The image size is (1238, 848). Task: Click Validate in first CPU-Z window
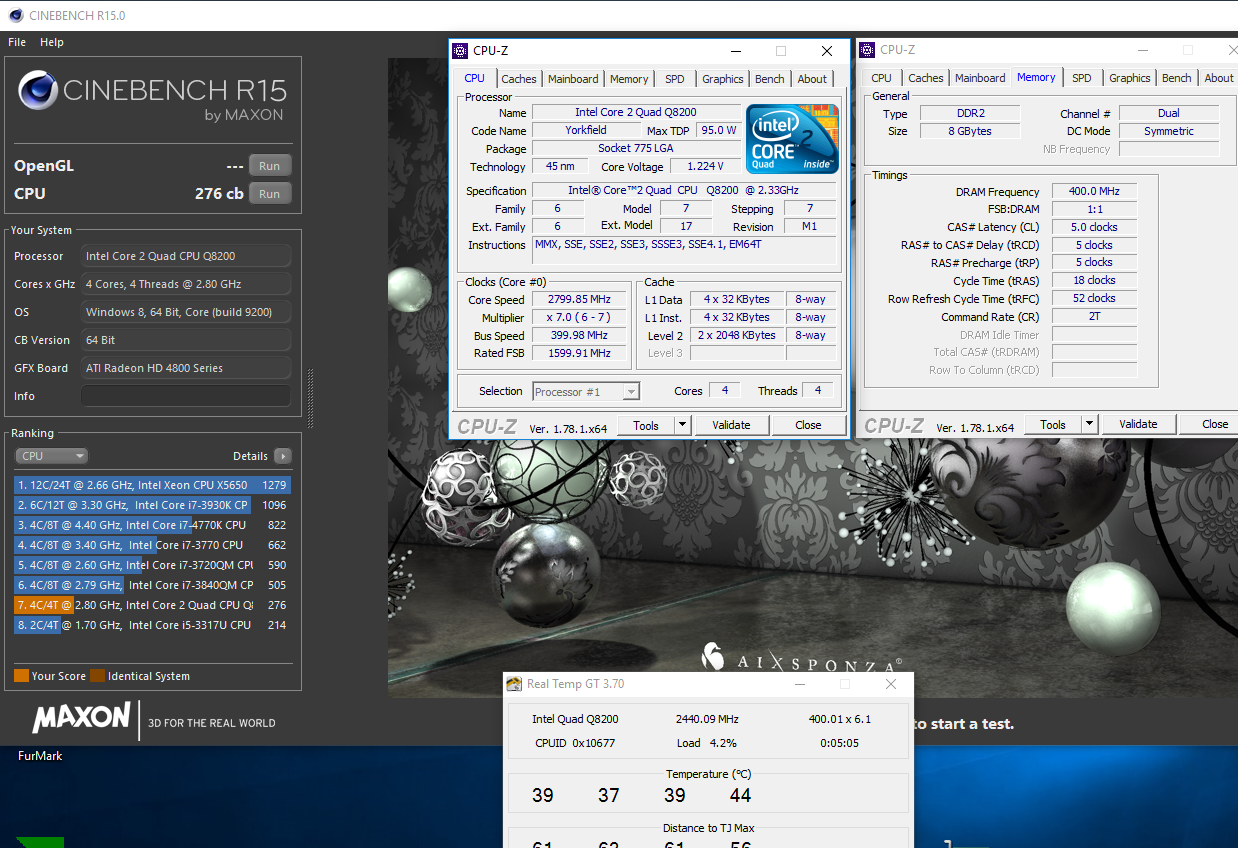(x=731, y=425)
